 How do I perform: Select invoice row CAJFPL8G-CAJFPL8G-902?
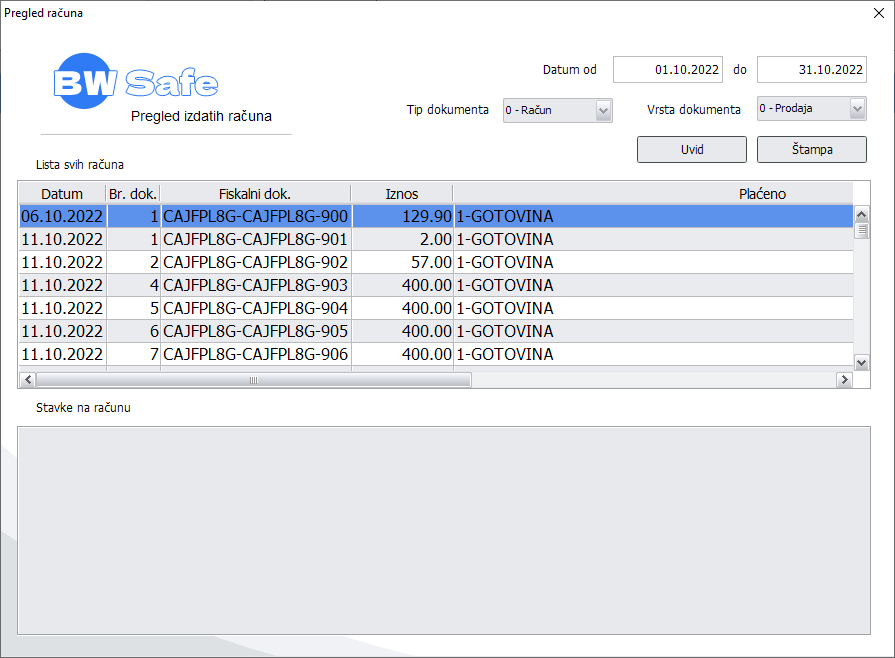tap(256, 262)
